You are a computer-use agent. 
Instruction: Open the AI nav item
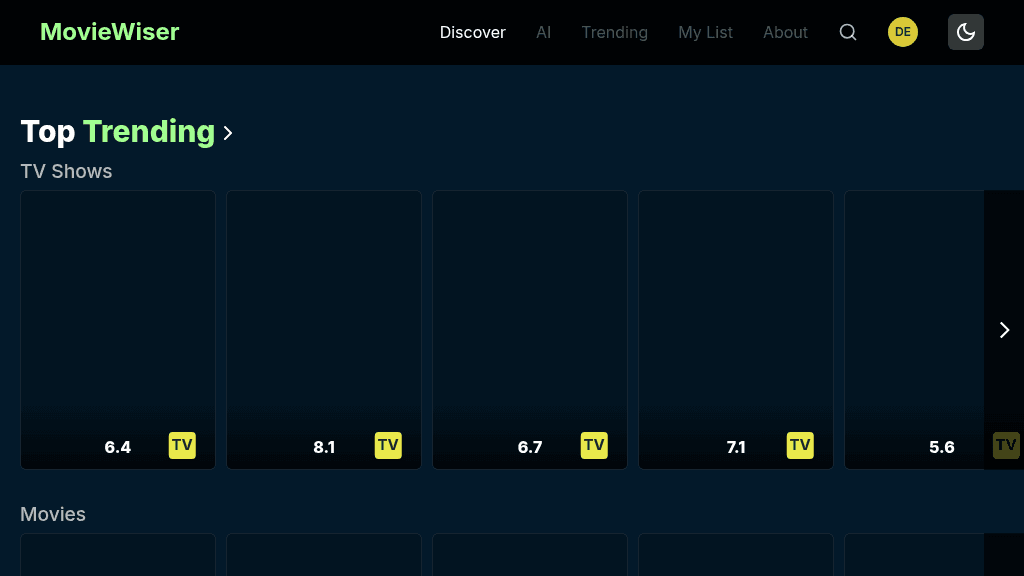click(x=543, y=32)
